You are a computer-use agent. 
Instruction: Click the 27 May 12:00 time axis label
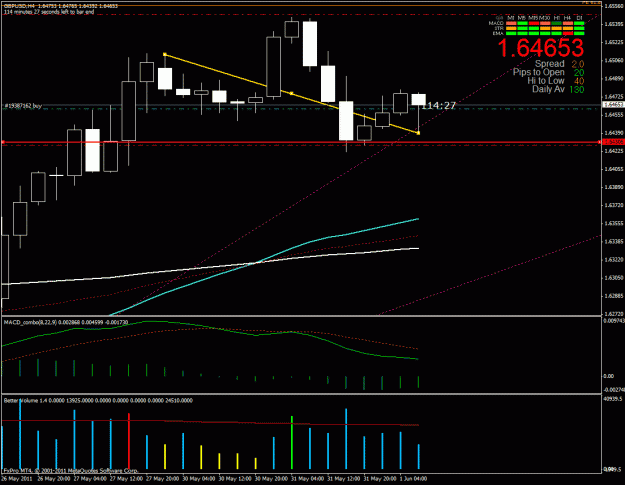[x=126, y=479]
